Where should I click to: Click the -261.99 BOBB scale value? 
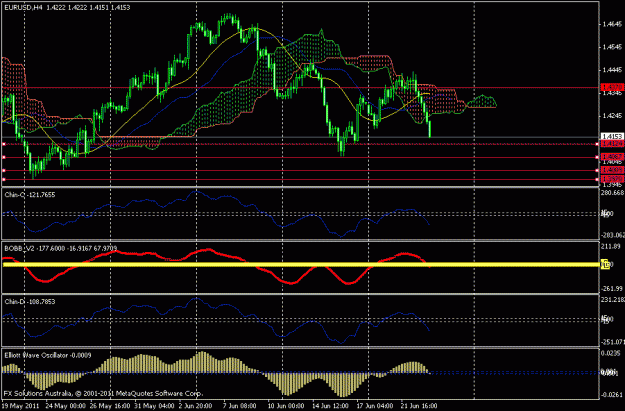(612, 289)
